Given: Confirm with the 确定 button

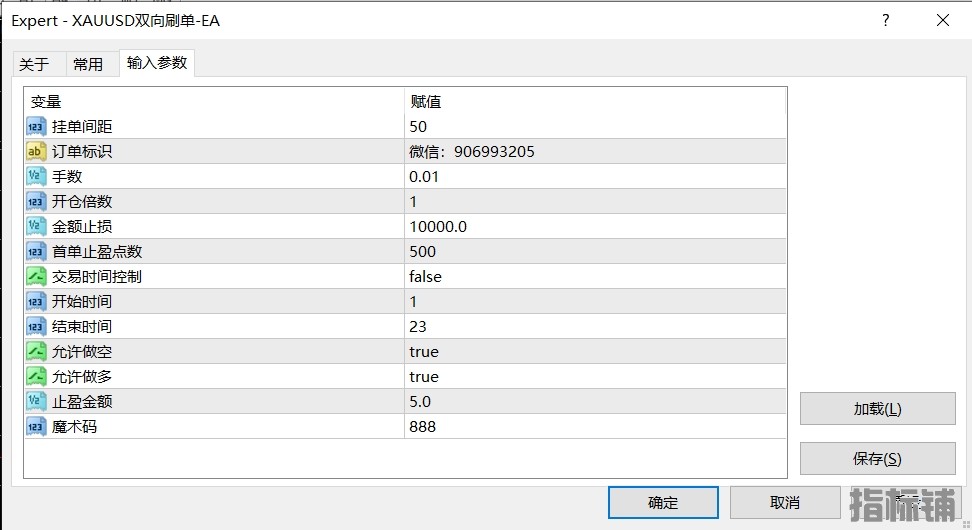Looking at the screenshot, I should click(663, 502).
